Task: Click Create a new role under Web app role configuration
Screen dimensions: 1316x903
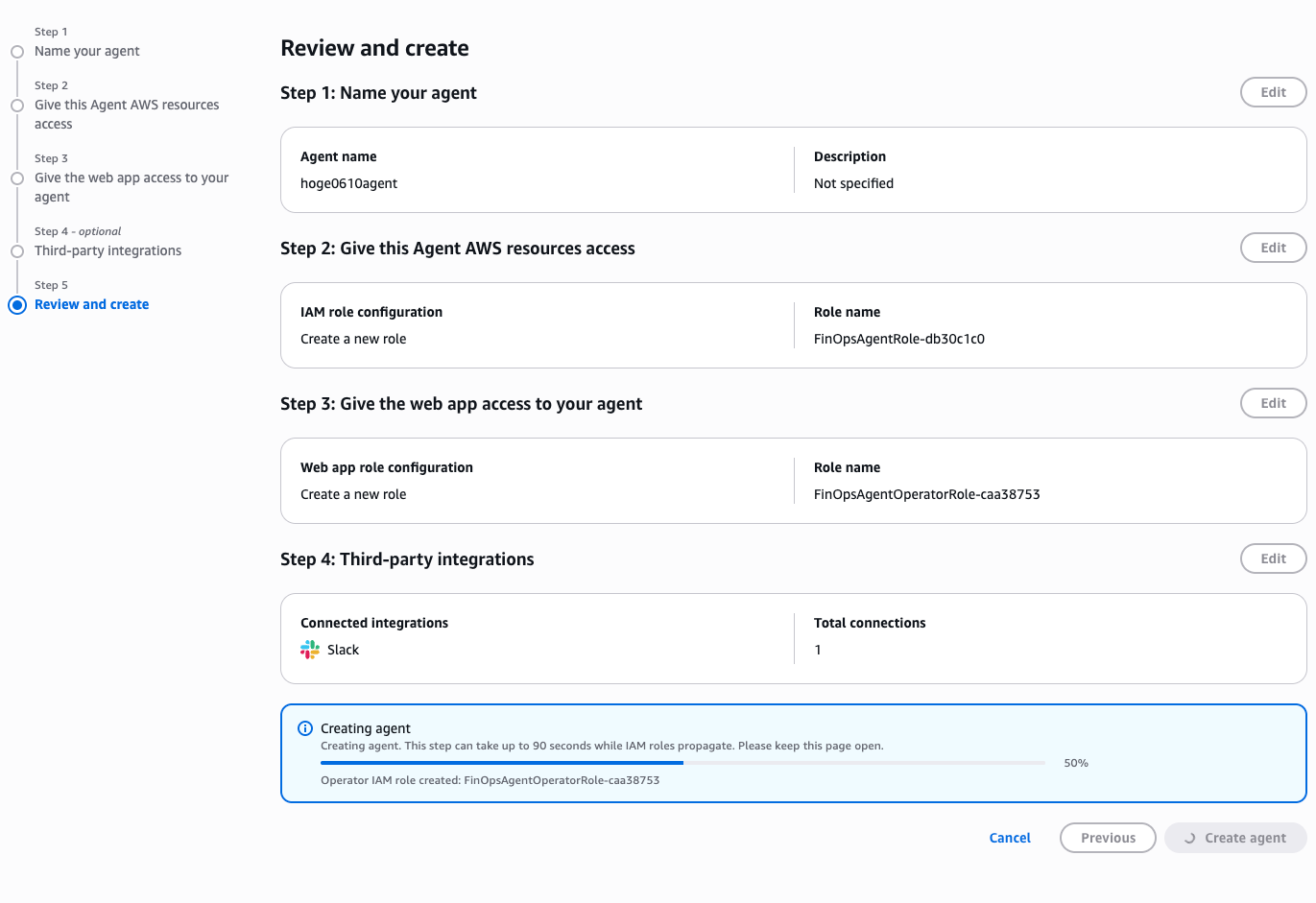Action: click(x=353, y=494)
